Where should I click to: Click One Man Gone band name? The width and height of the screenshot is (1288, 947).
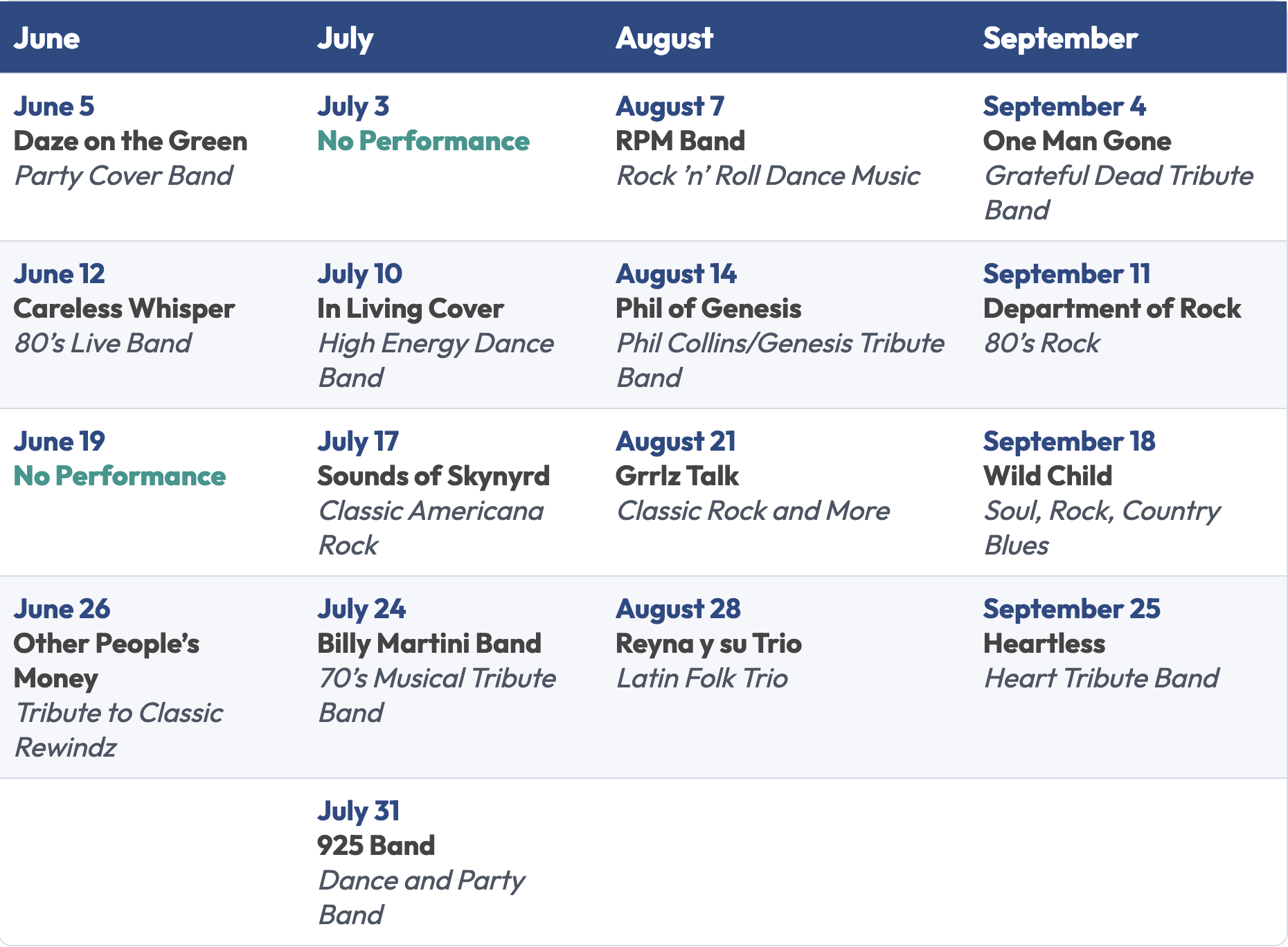click(1077, 141)
